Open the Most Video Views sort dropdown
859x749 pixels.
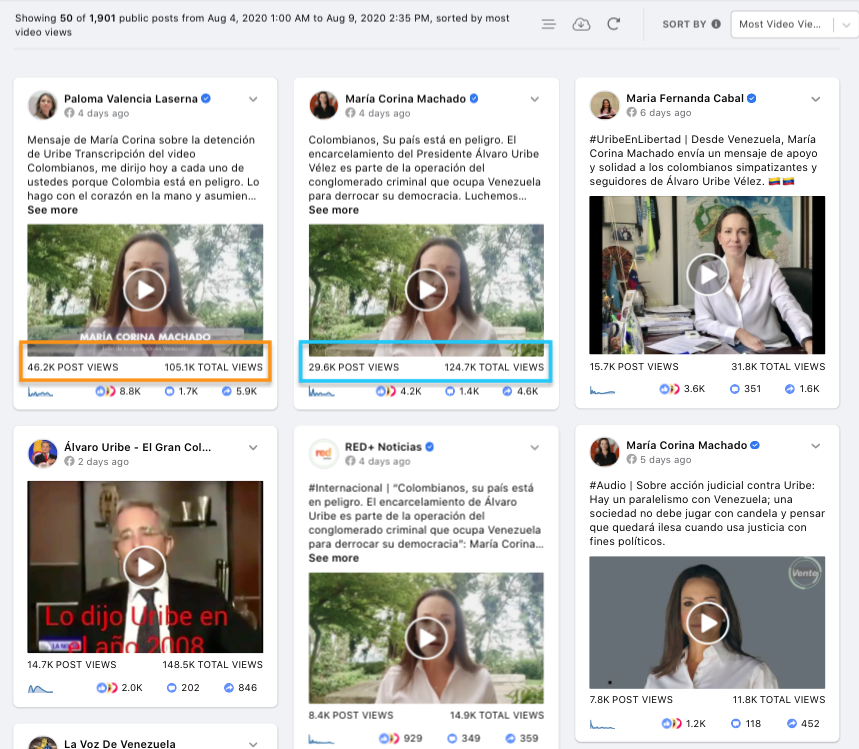[794, 25]
